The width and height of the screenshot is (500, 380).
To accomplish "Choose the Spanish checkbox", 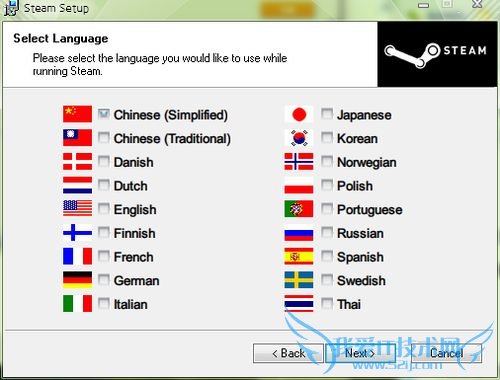I will 327,256.
